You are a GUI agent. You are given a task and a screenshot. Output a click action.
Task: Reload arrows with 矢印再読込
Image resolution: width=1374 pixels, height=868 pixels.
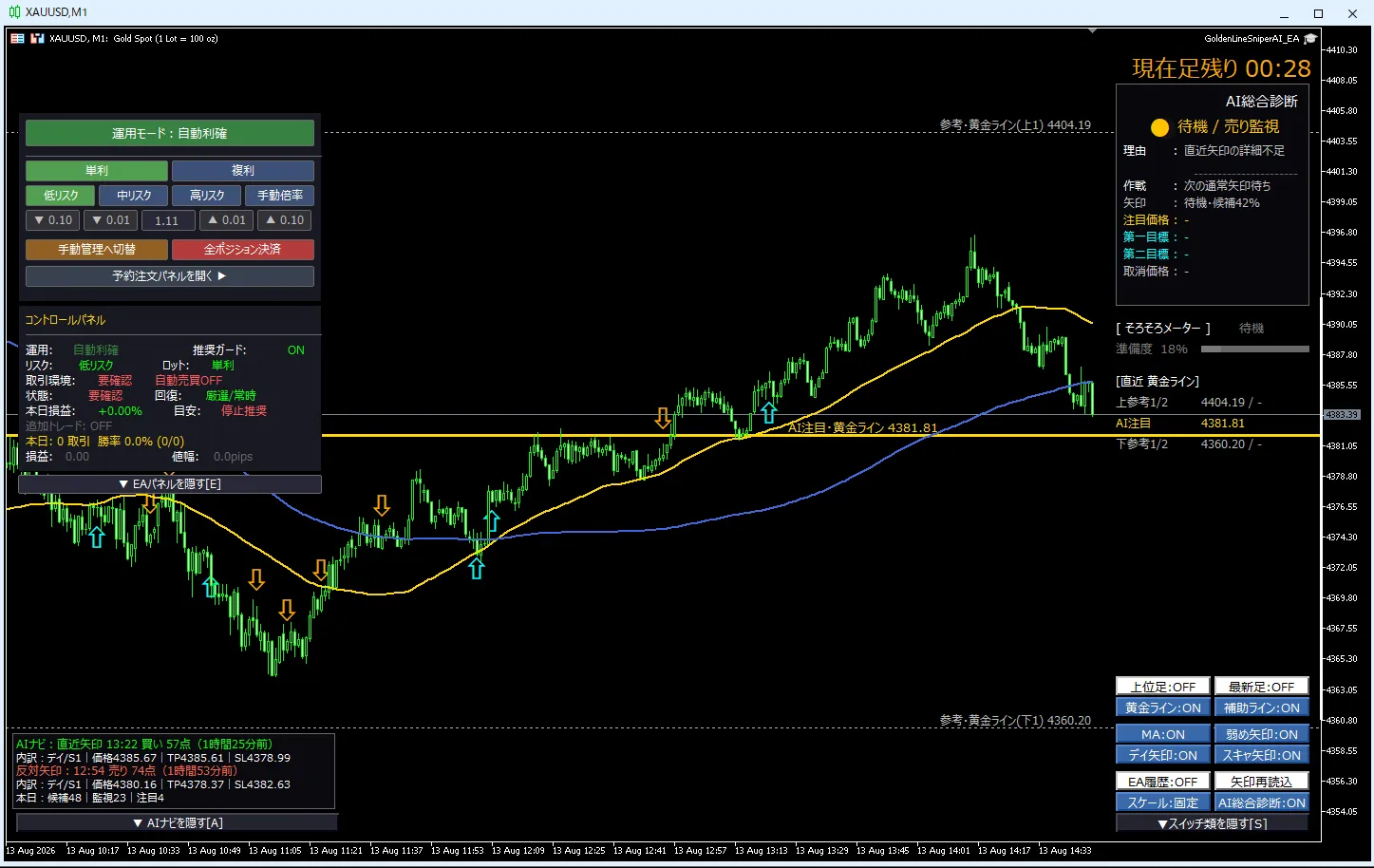[x=1261, y=782]
